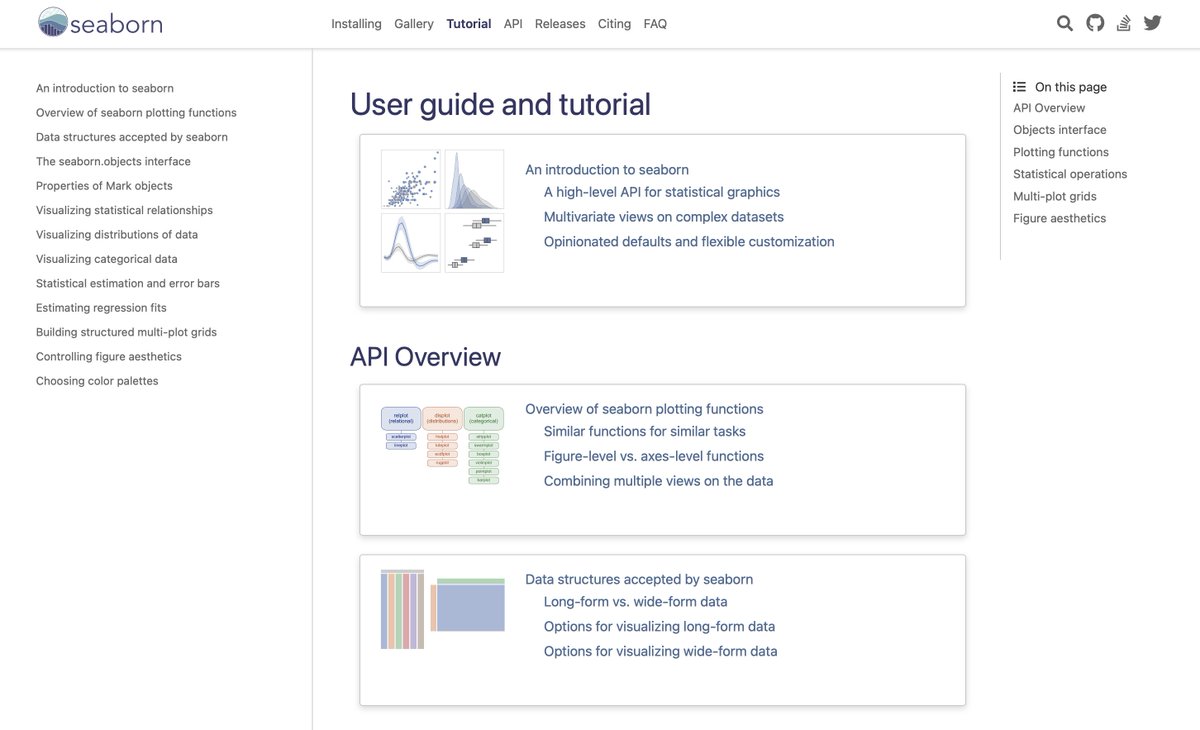Select Choosing color palettes in the sidebar

pyautogui.click(x=96, y=380)
